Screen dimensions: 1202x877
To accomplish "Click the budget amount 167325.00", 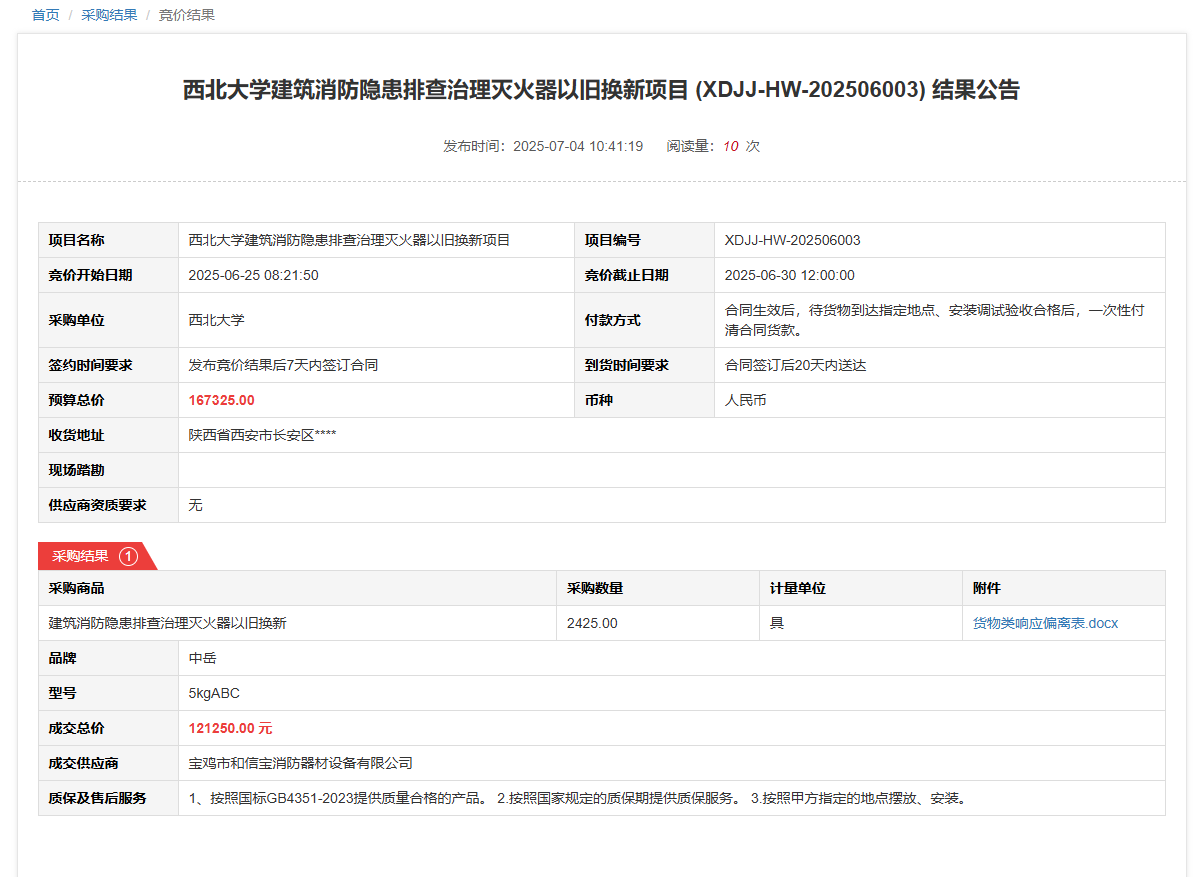I will point(221,400).
